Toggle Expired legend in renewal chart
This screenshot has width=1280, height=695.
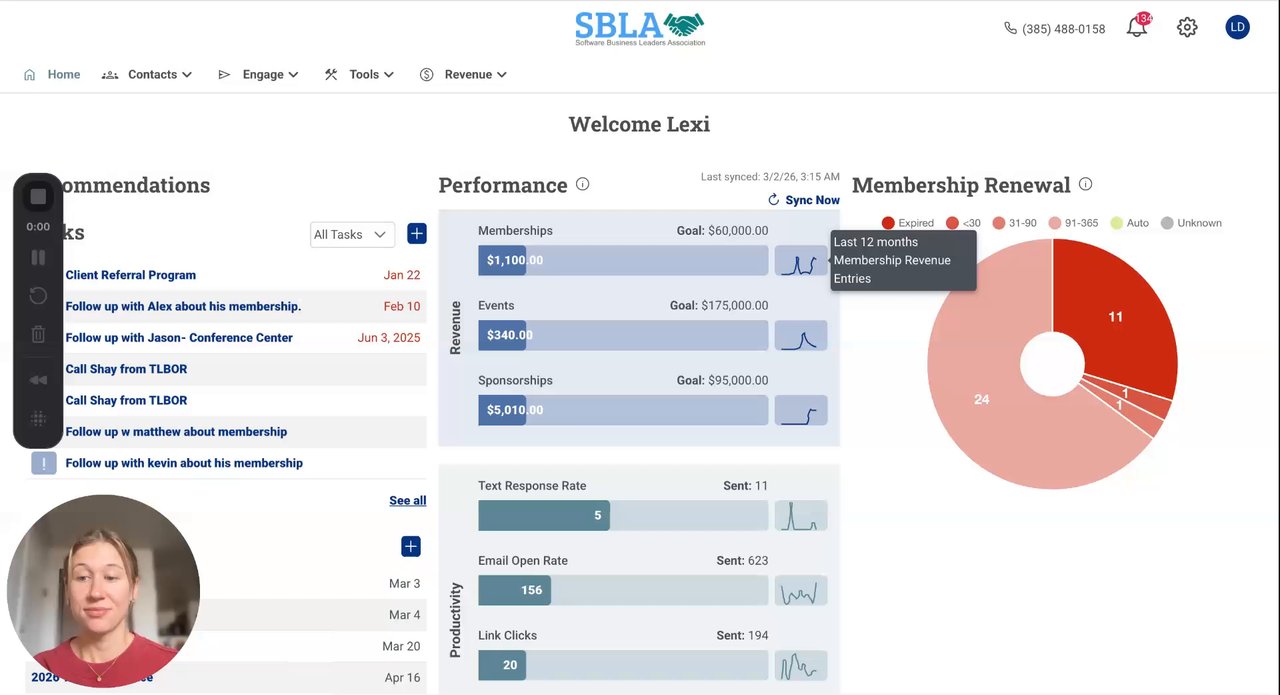click(907, 223)
